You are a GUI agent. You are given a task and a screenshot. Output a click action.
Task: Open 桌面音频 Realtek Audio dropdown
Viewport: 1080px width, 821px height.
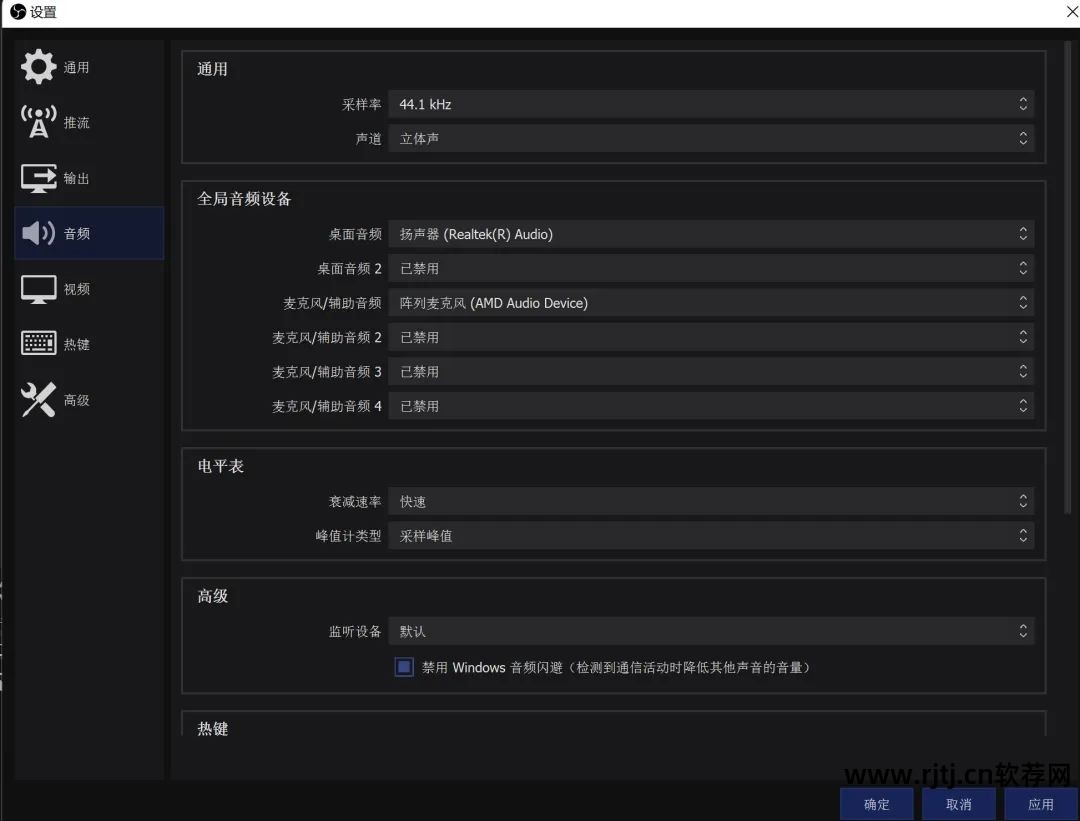tap(711, 234)
